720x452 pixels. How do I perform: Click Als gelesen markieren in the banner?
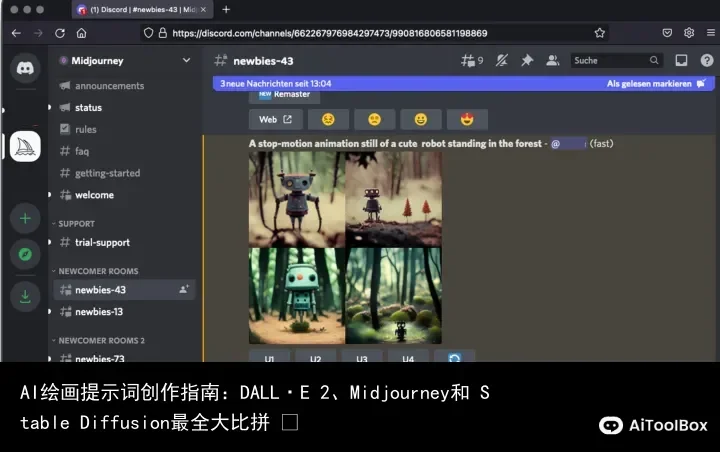click(x=656, y=84)
